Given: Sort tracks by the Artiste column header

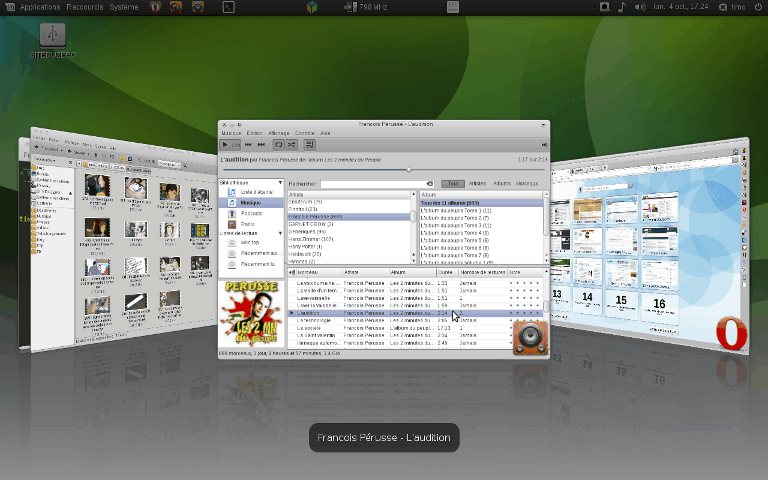Looking at the screenshot, I should click(x=365, y=272).
